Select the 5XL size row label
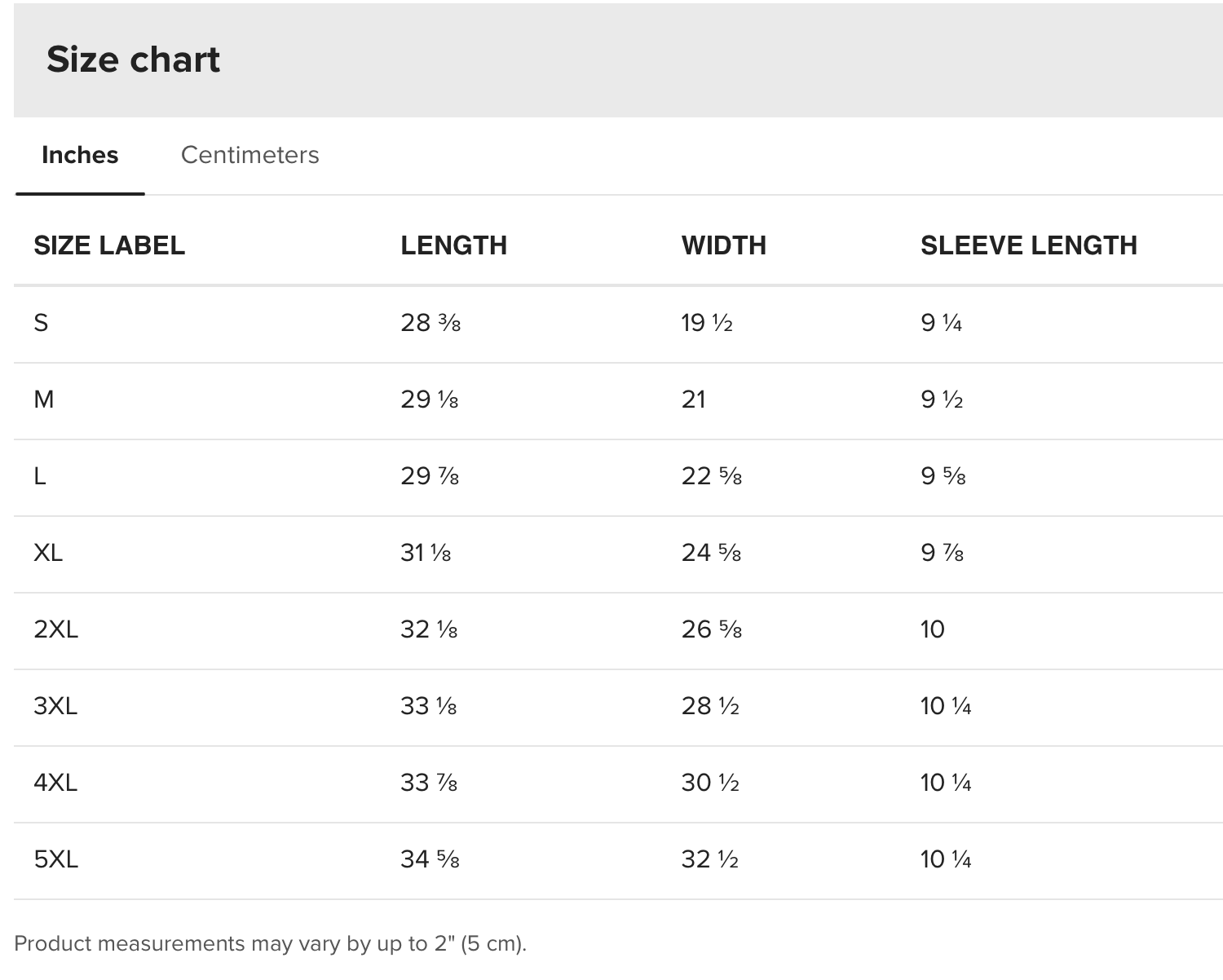This screenshot has height=980, width=1223. pos(56,859)
